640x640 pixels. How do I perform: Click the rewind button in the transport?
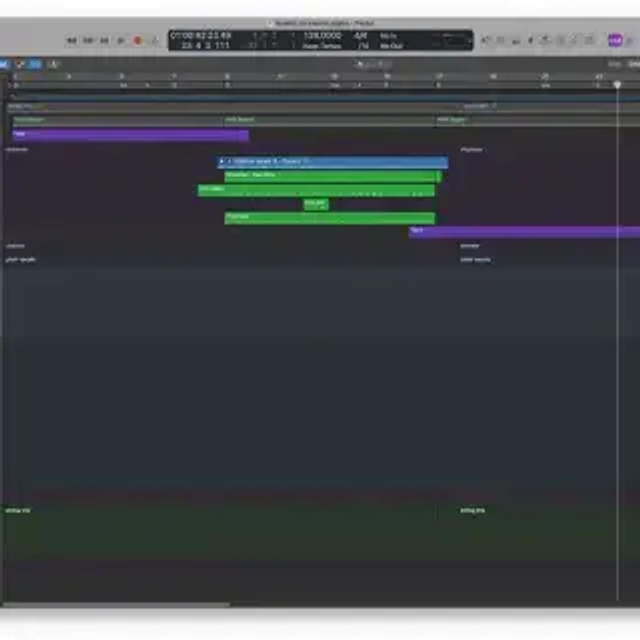click(x=72, y=40)
